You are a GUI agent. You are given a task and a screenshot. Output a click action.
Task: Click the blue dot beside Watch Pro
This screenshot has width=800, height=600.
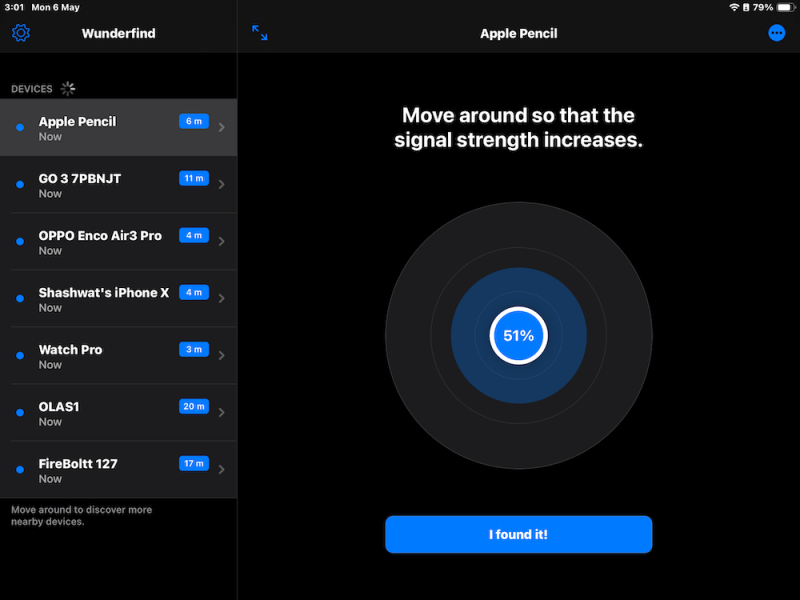(x=20, y=356)
